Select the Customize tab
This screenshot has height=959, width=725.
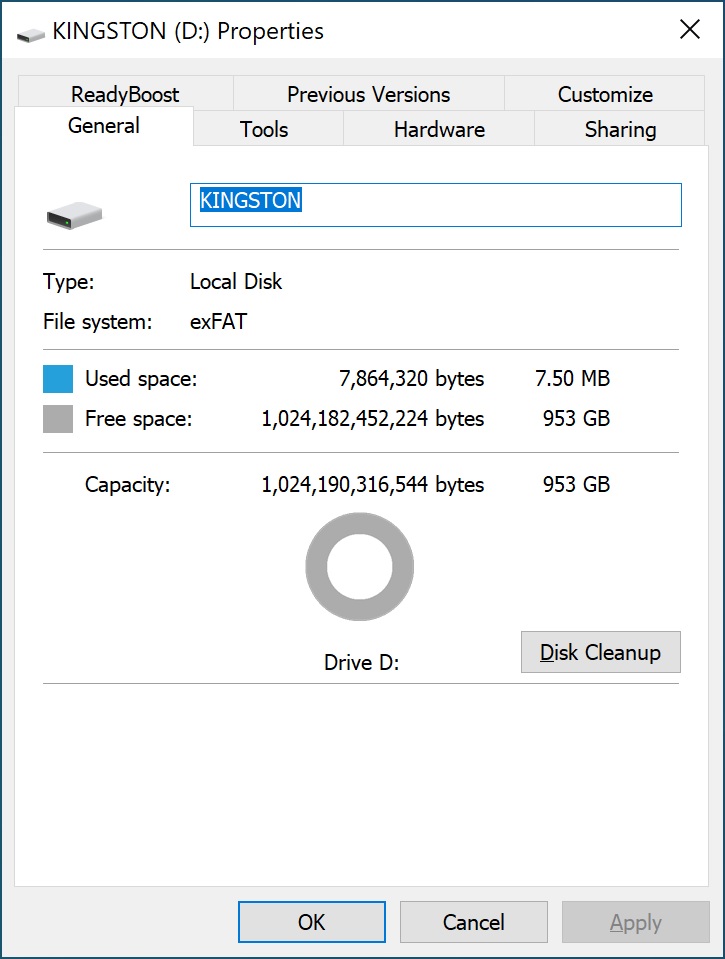(604, 94)
